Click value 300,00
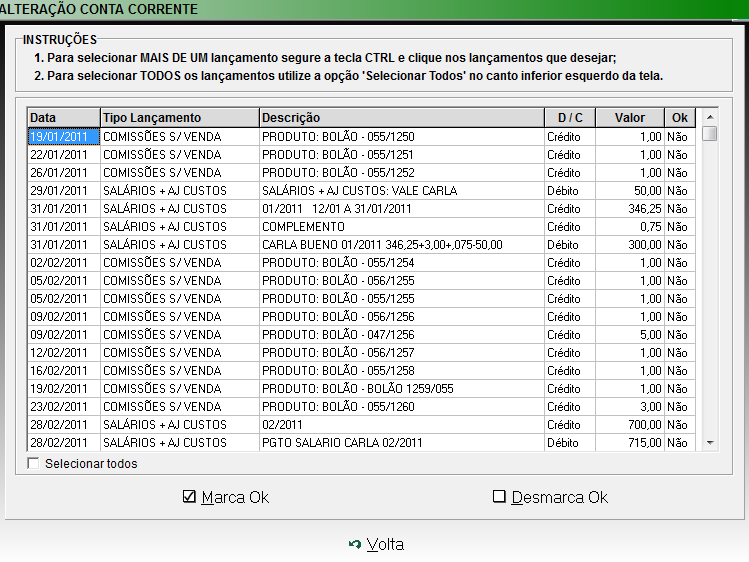749x562 pixels. point(630,245)
